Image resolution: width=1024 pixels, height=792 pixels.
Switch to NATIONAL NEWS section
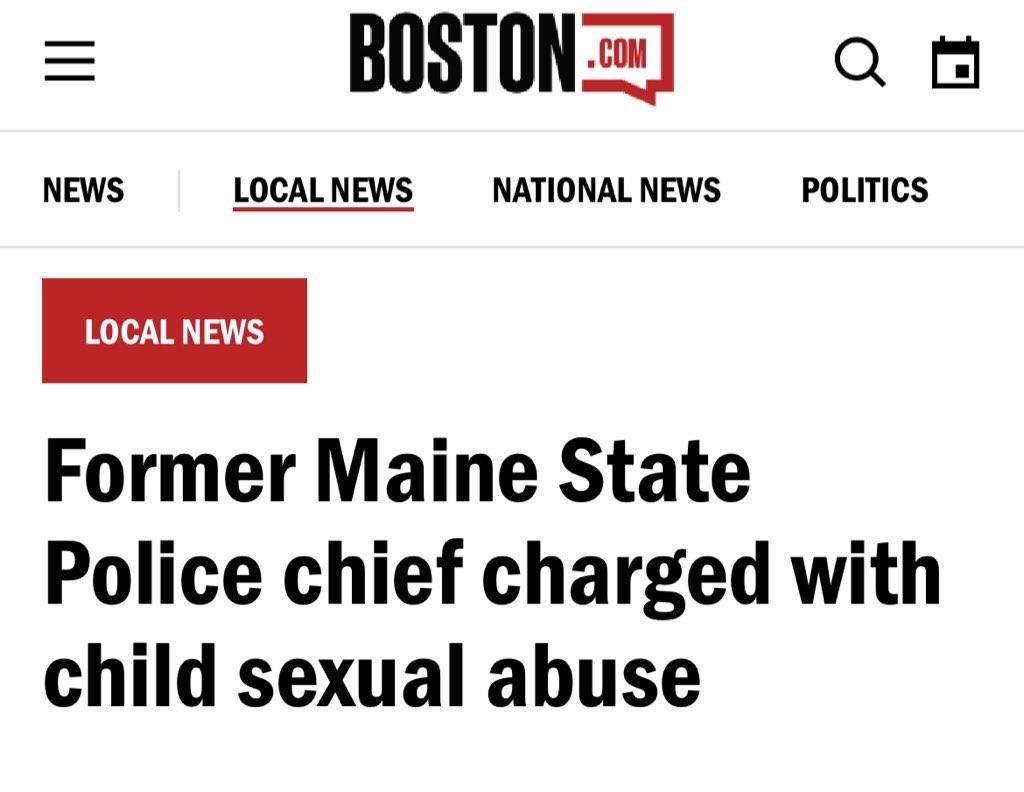coord(606,190)
